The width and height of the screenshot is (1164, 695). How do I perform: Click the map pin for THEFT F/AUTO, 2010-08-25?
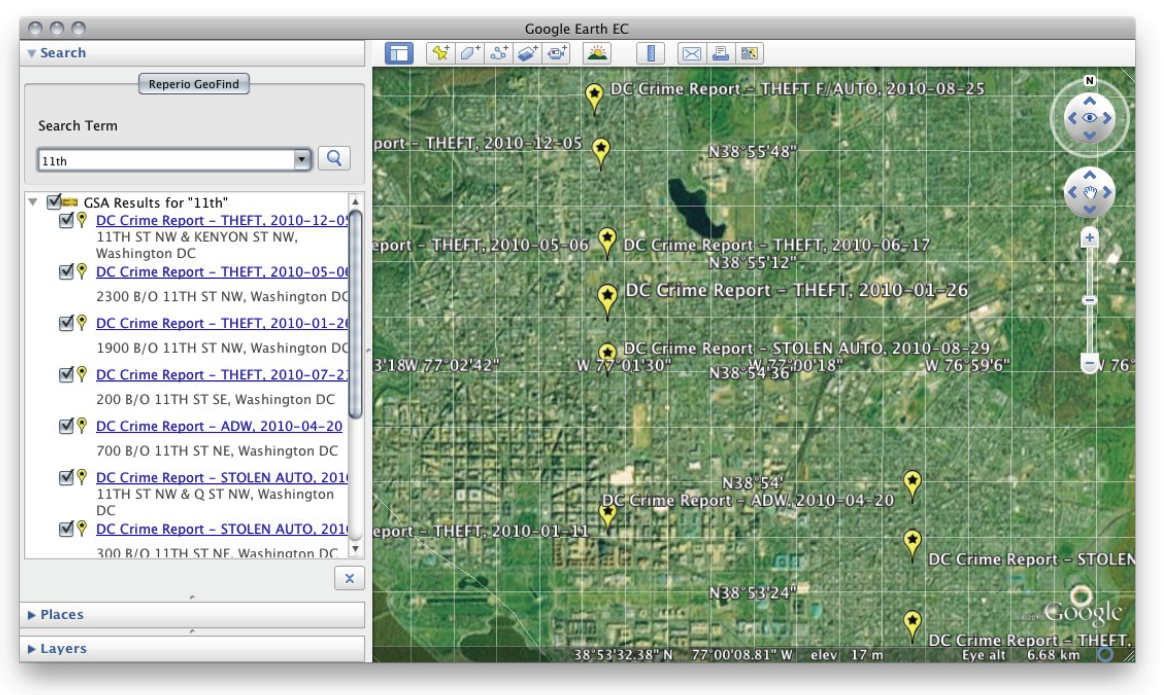click(594, 98)
